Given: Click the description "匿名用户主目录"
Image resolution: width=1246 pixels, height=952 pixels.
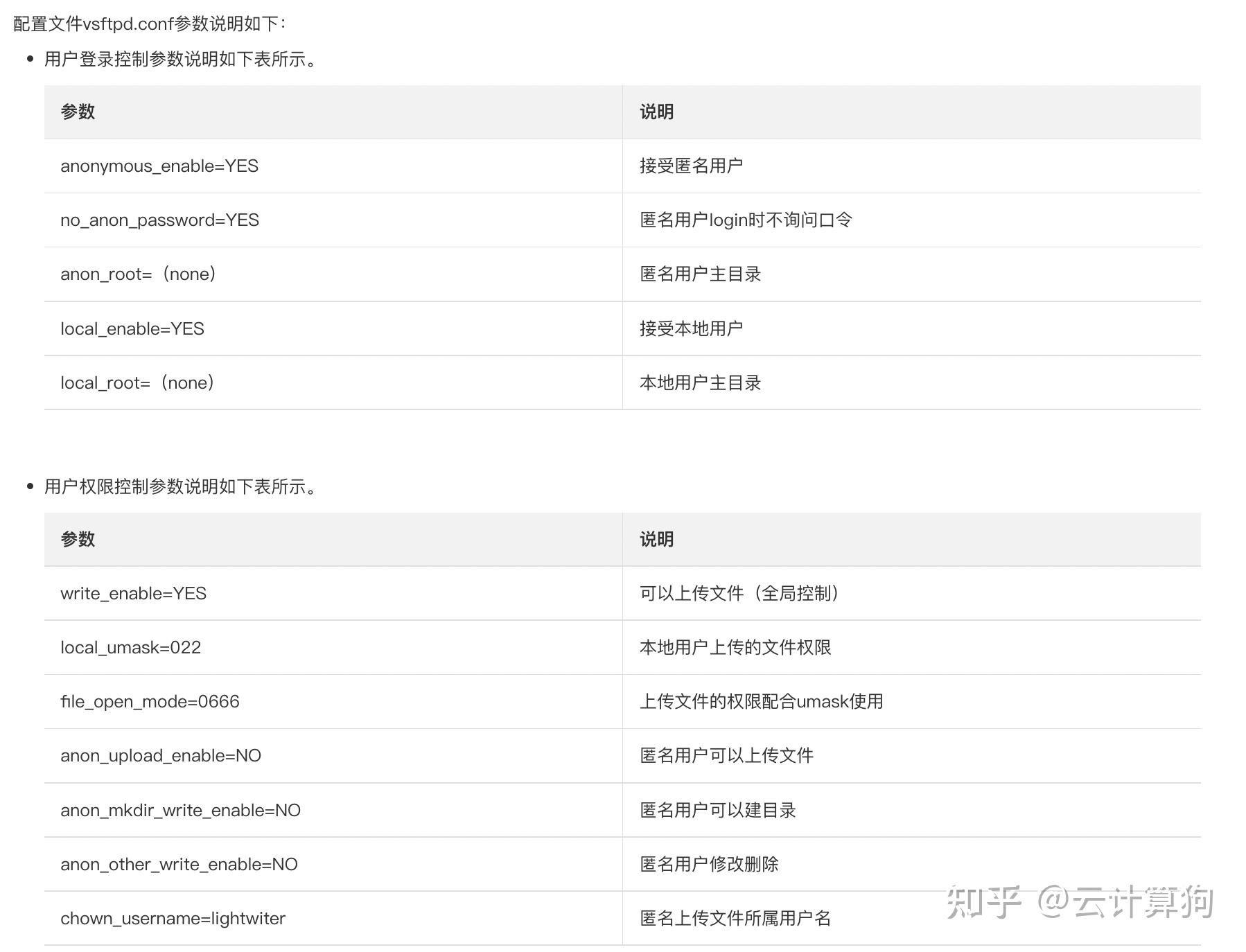Looking at the screenshot, I should pyautogui.click(x=700, y=274).
